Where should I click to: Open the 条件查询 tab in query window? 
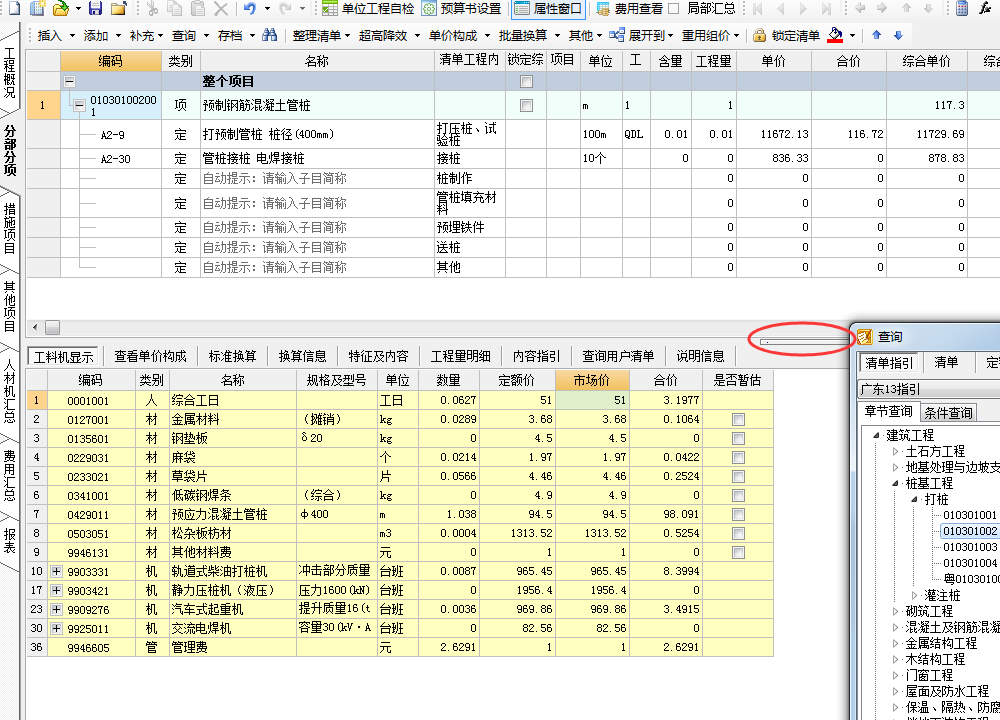pyautogui.click(x=948, y=413)
